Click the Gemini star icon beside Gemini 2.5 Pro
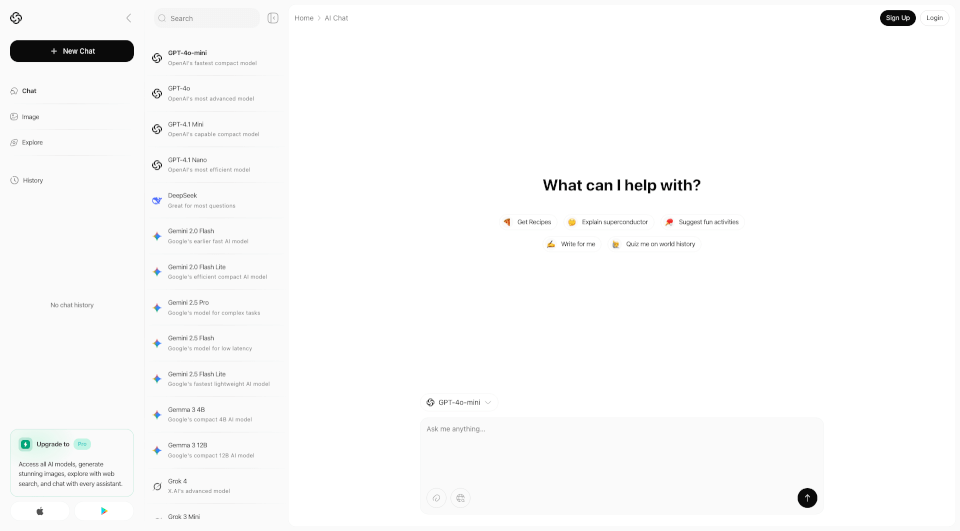This screenshot has height=531, width=960. click(157, 307)
